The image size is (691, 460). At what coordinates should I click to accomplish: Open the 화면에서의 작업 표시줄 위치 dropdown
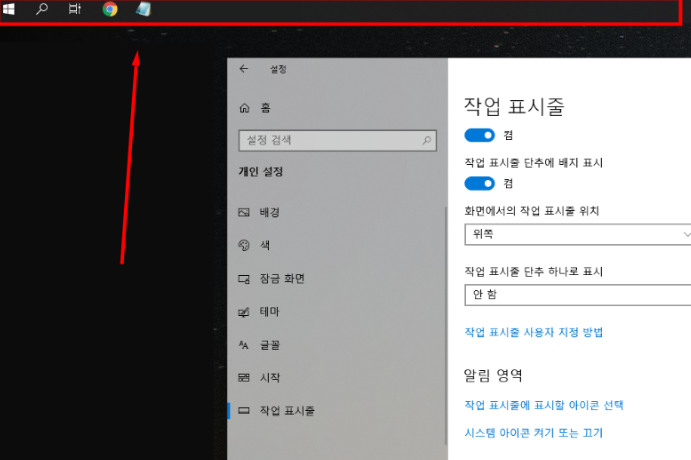pos(578,234)
